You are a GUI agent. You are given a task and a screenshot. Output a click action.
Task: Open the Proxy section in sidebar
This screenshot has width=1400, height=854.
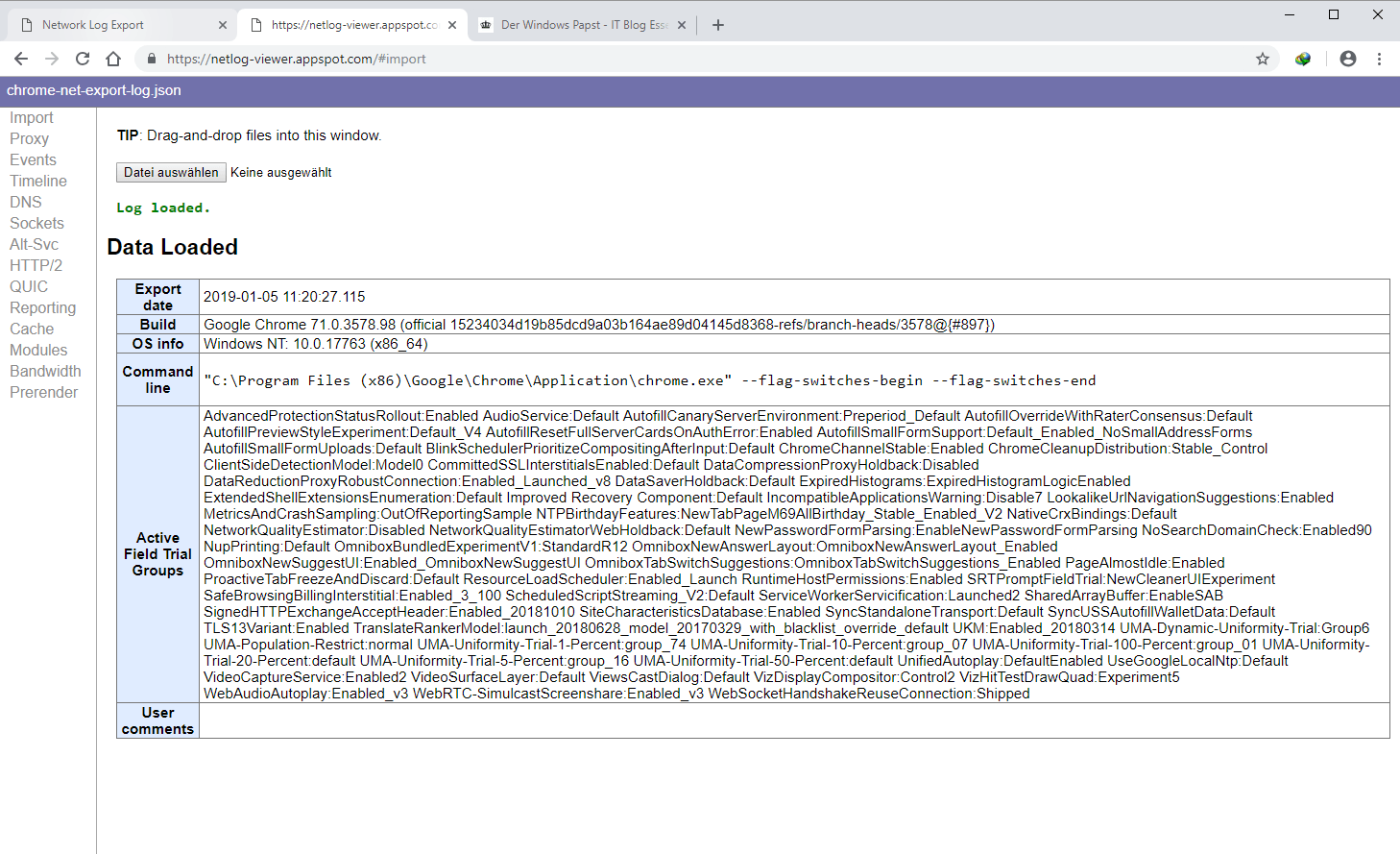click(29, 138)
